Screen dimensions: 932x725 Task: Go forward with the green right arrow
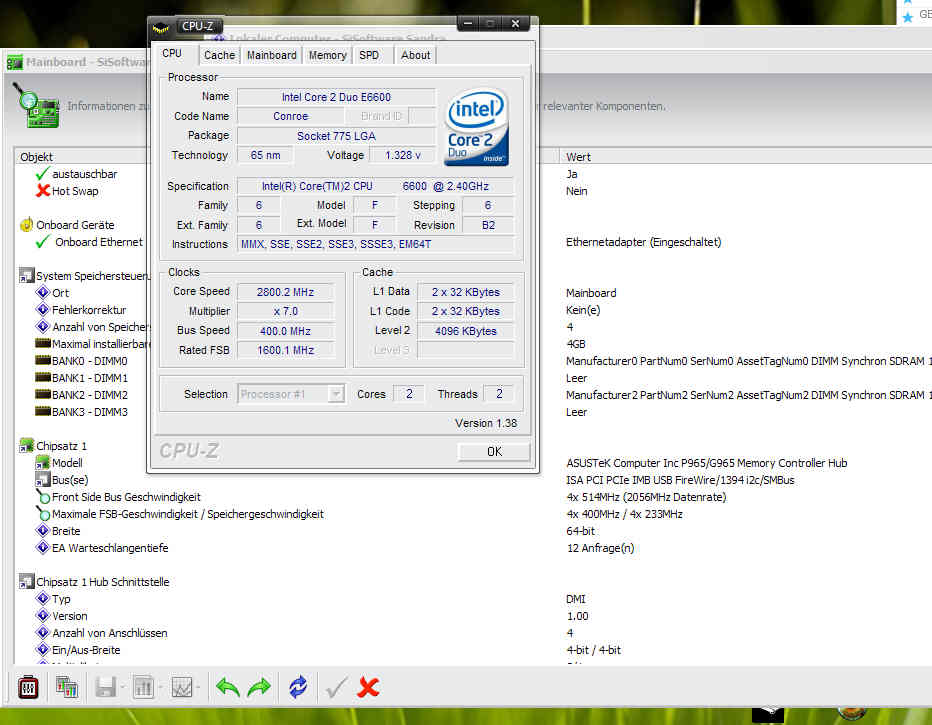[259, 688]
